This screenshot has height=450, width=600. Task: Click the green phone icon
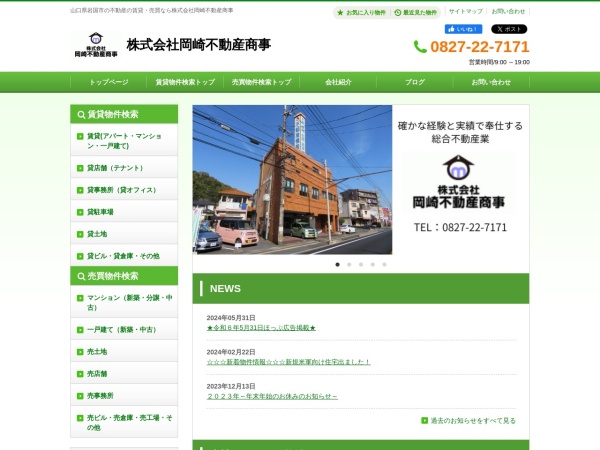click(420, 47)
